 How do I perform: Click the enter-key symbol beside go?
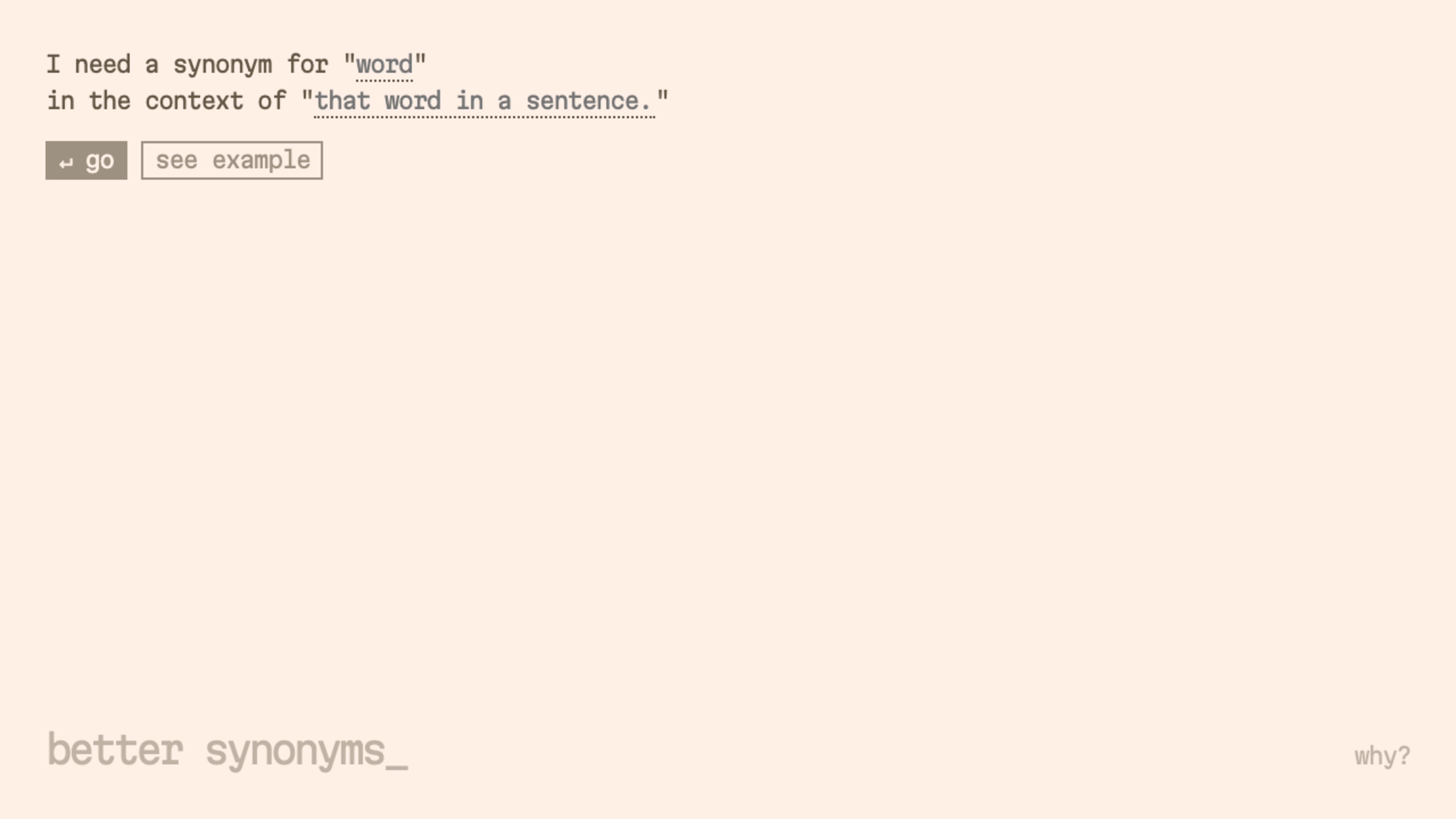click(66, 163)
